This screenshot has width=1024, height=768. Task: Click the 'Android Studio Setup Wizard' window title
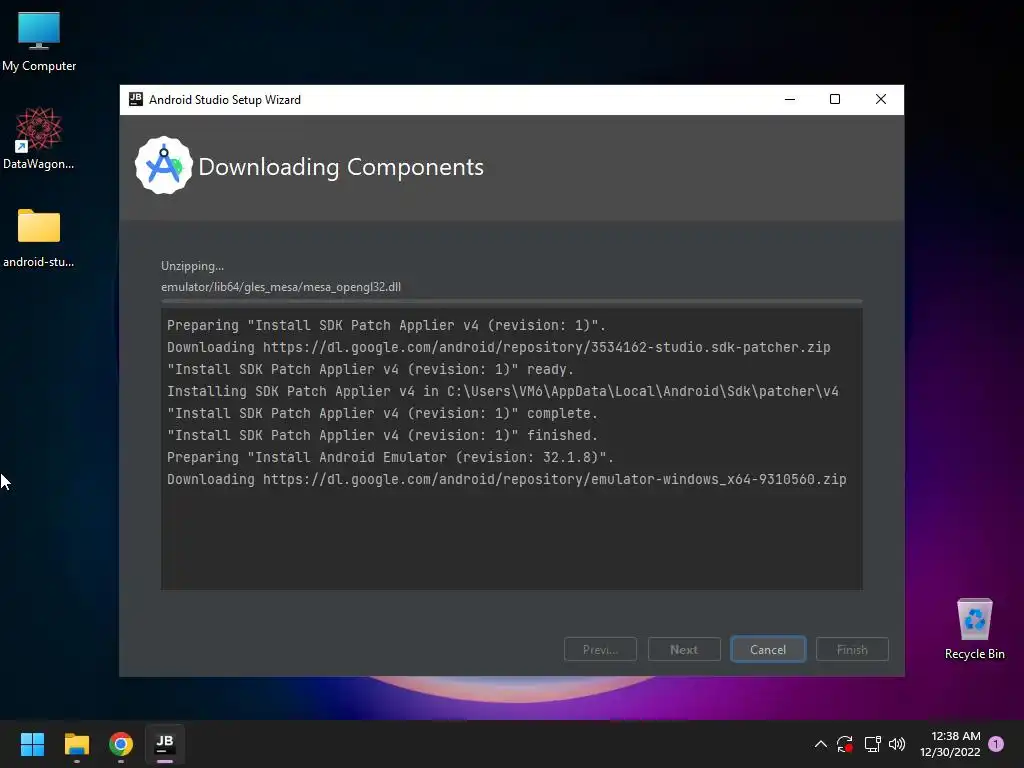(225, 99)
